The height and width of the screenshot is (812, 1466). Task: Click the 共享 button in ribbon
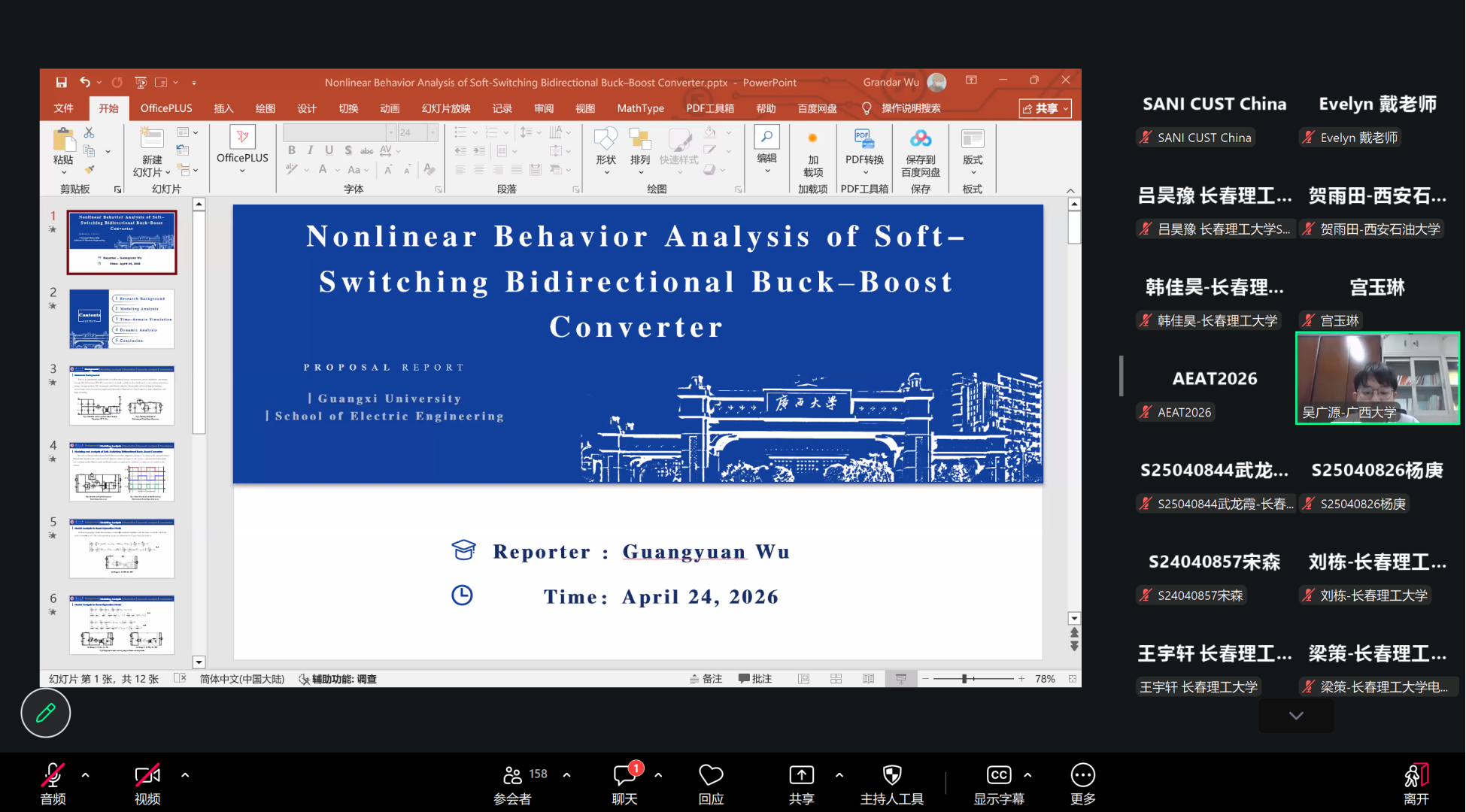pos(1045,108)
